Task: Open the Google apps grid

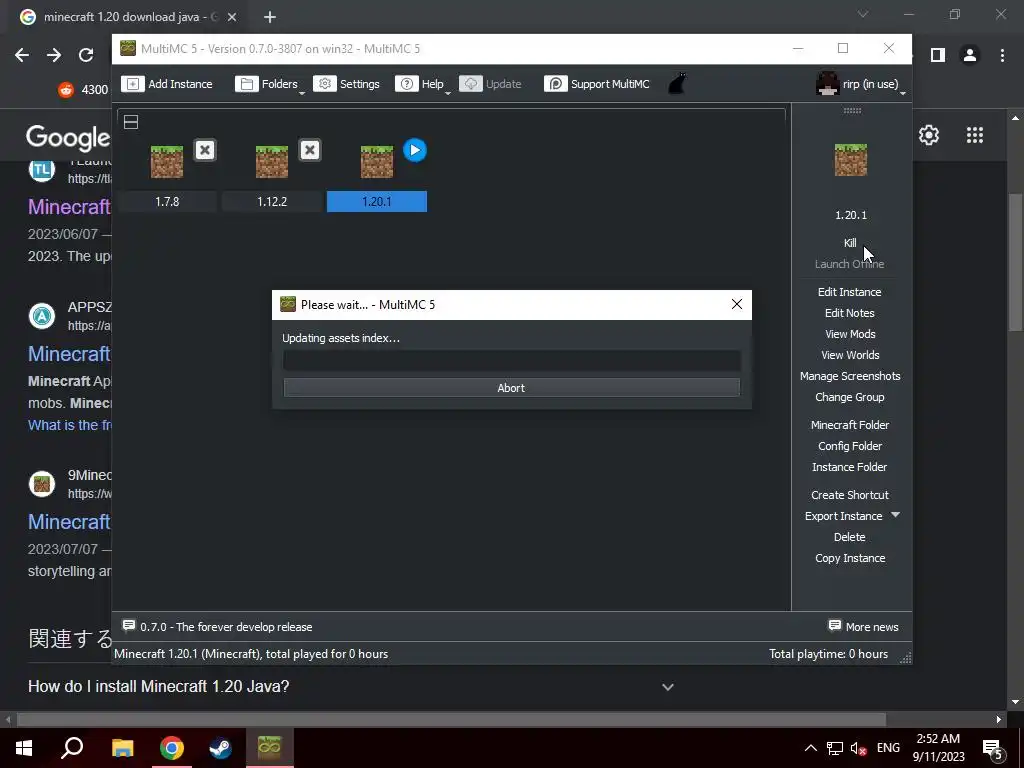Action: pos(974,135)
